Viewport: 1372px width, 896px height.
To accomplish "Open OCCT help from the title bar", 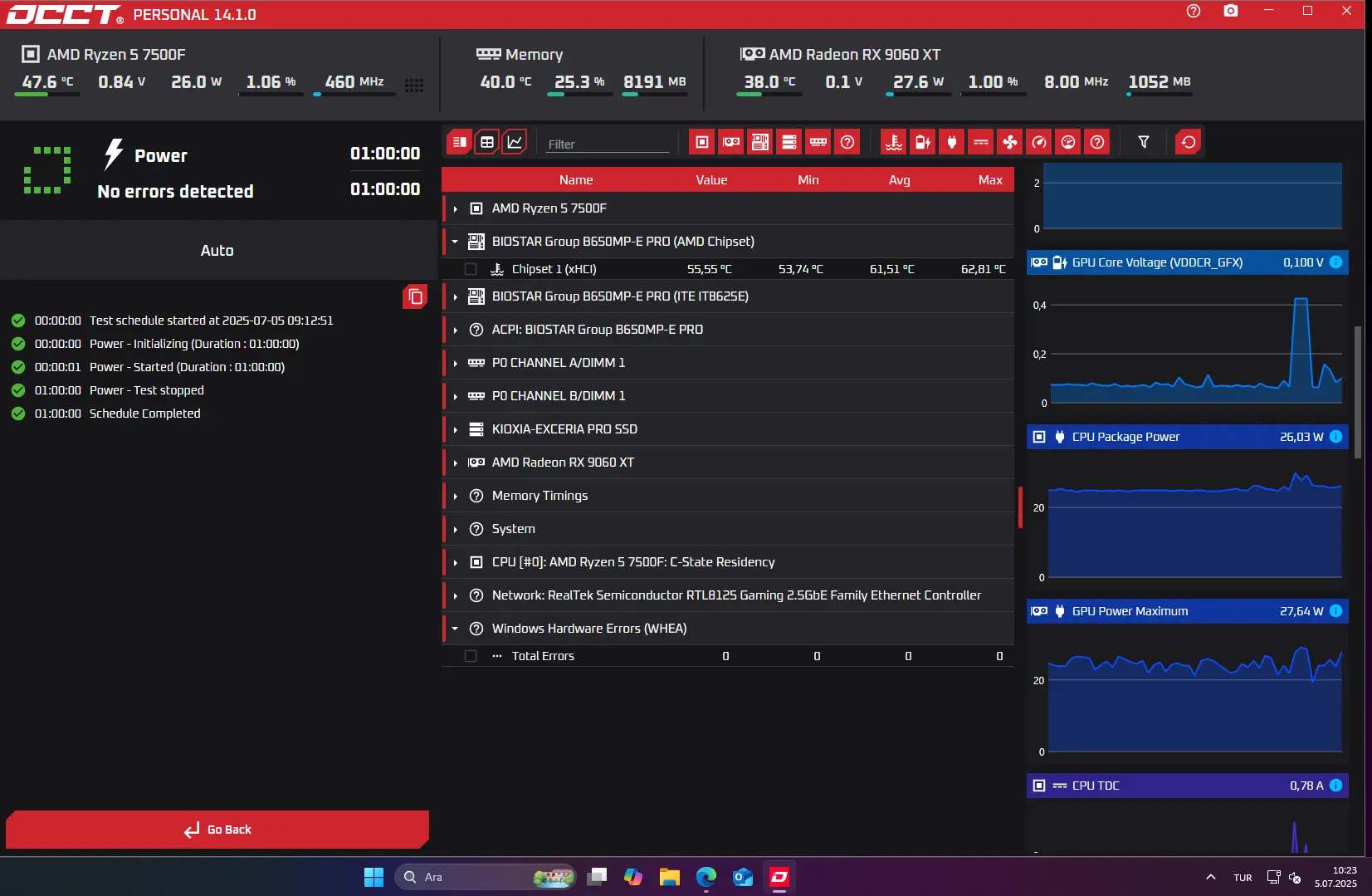I will pos(1194,11).
